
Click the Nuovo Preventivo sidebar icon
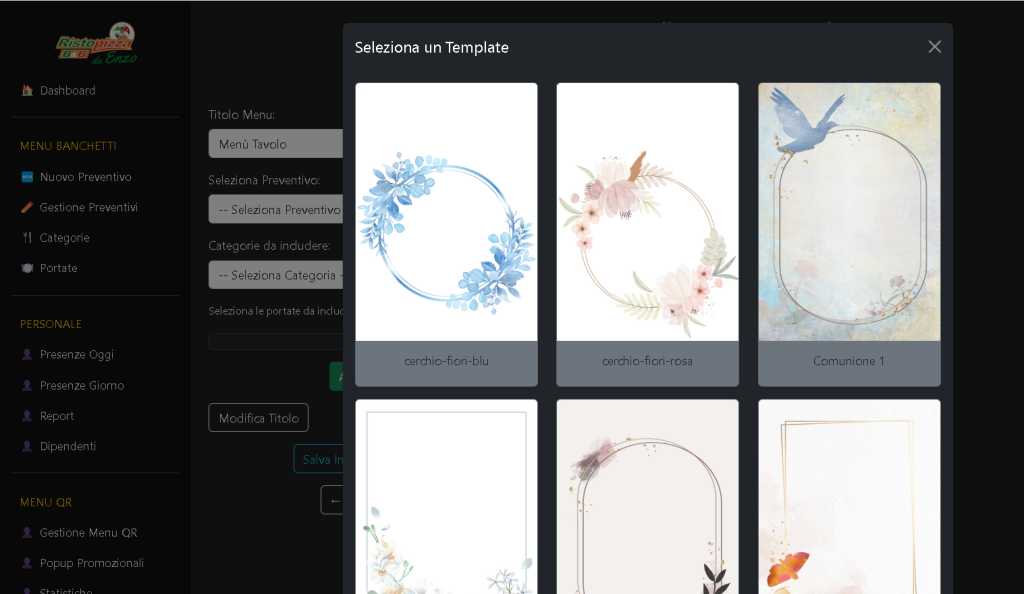[x=27, y=177]
